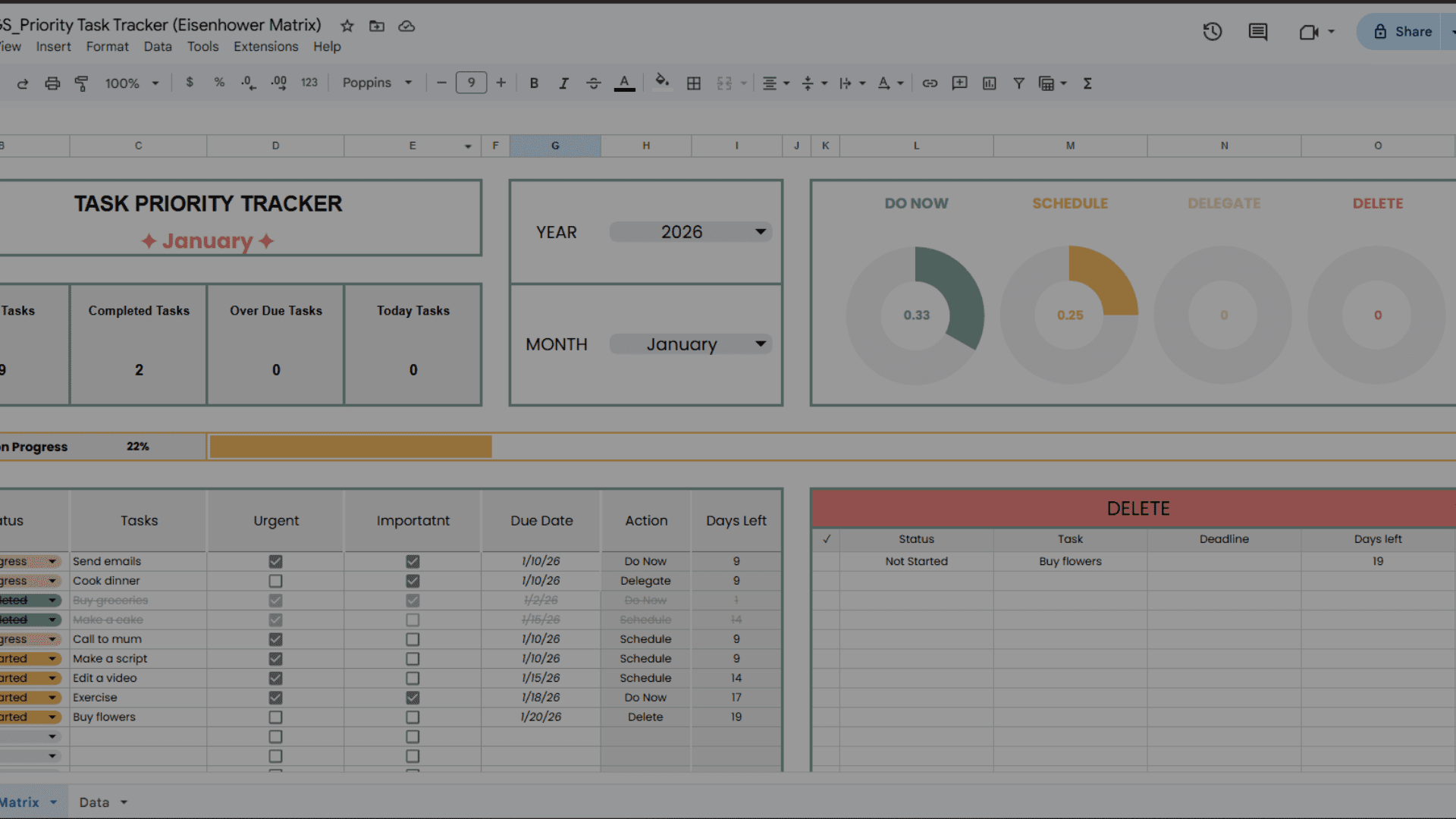Uncheck Urgent for Send emails

coord(275,562)
